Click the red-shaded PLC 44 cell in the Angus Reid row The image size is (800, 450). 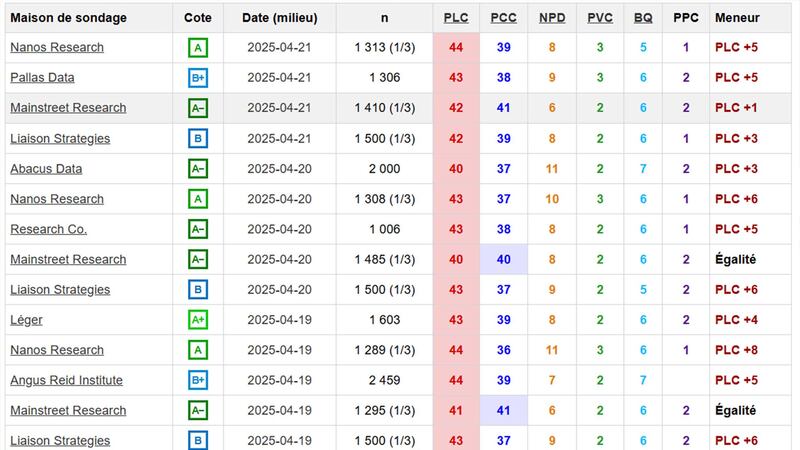tap(456, 381)
